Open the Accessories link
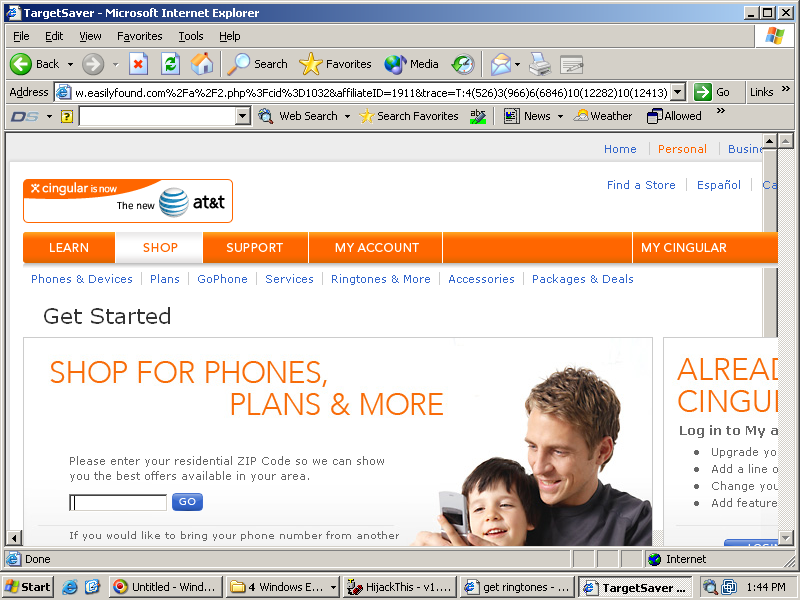 (481, 279)
